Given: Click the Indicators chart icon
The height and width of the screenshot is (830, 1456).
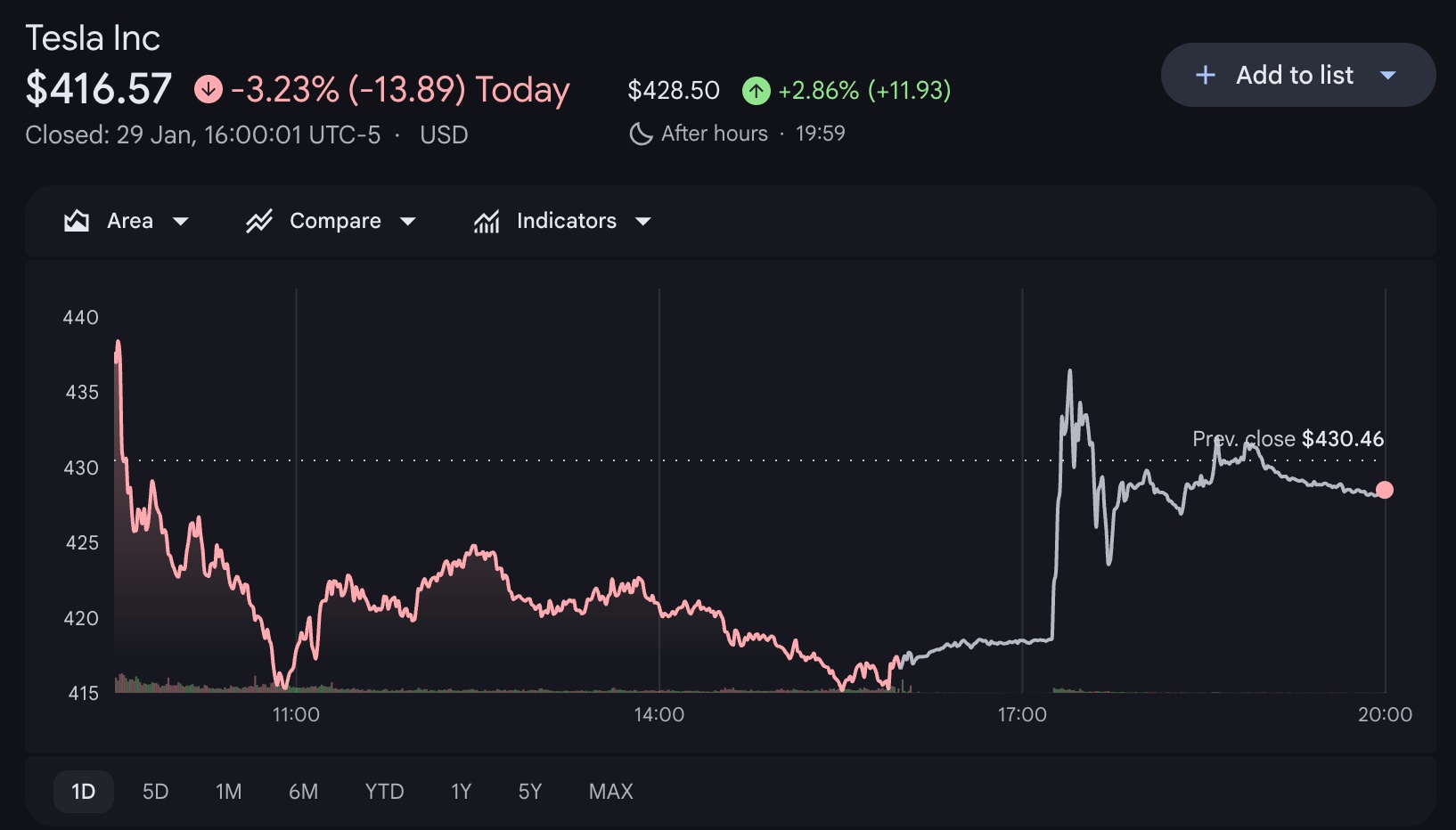Looking at the screenshot, I should (487, 221).
